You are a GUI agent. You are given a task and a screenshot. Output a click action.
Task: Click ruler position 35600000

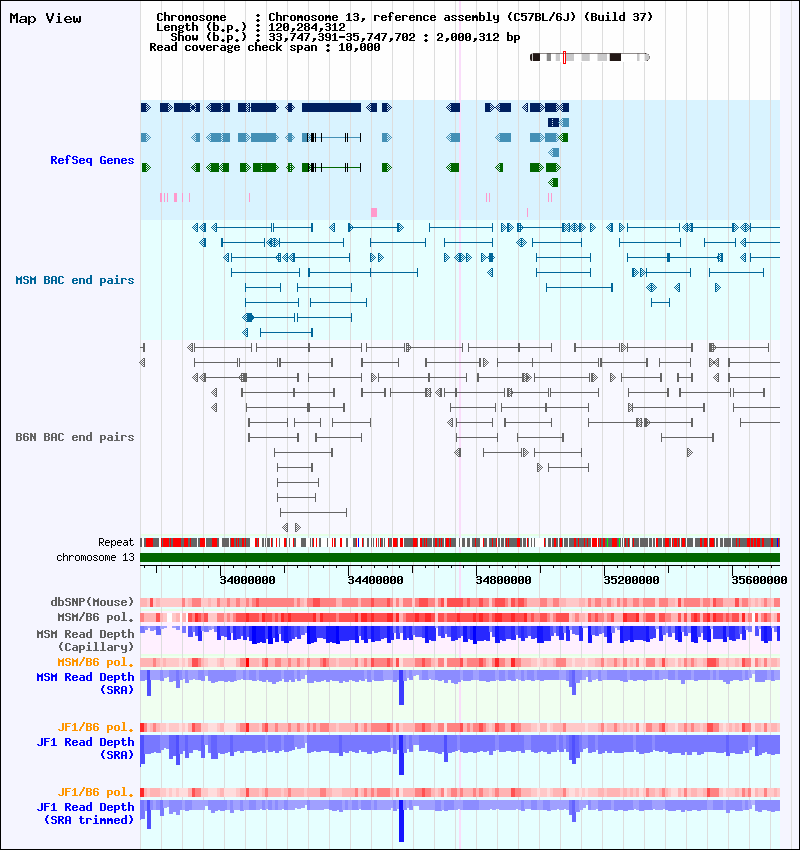[759, 580]
